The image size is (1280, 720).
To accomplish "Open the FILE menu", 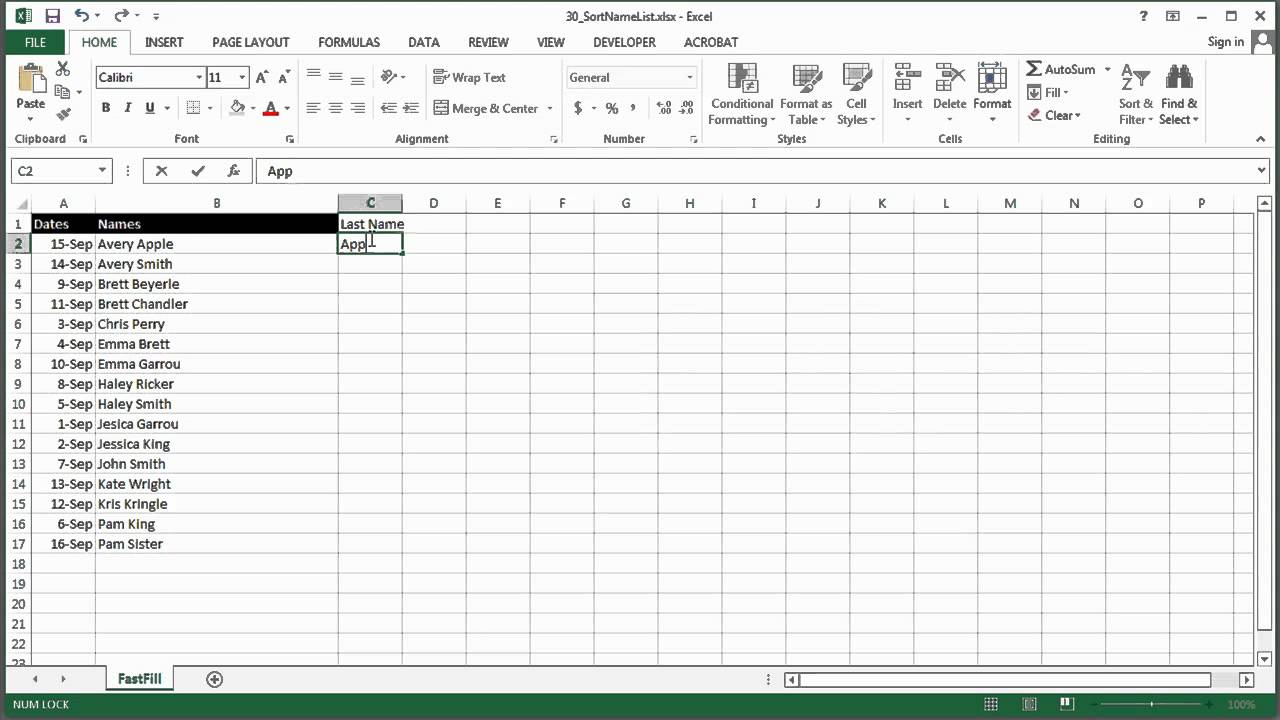I will pos(35,42).
